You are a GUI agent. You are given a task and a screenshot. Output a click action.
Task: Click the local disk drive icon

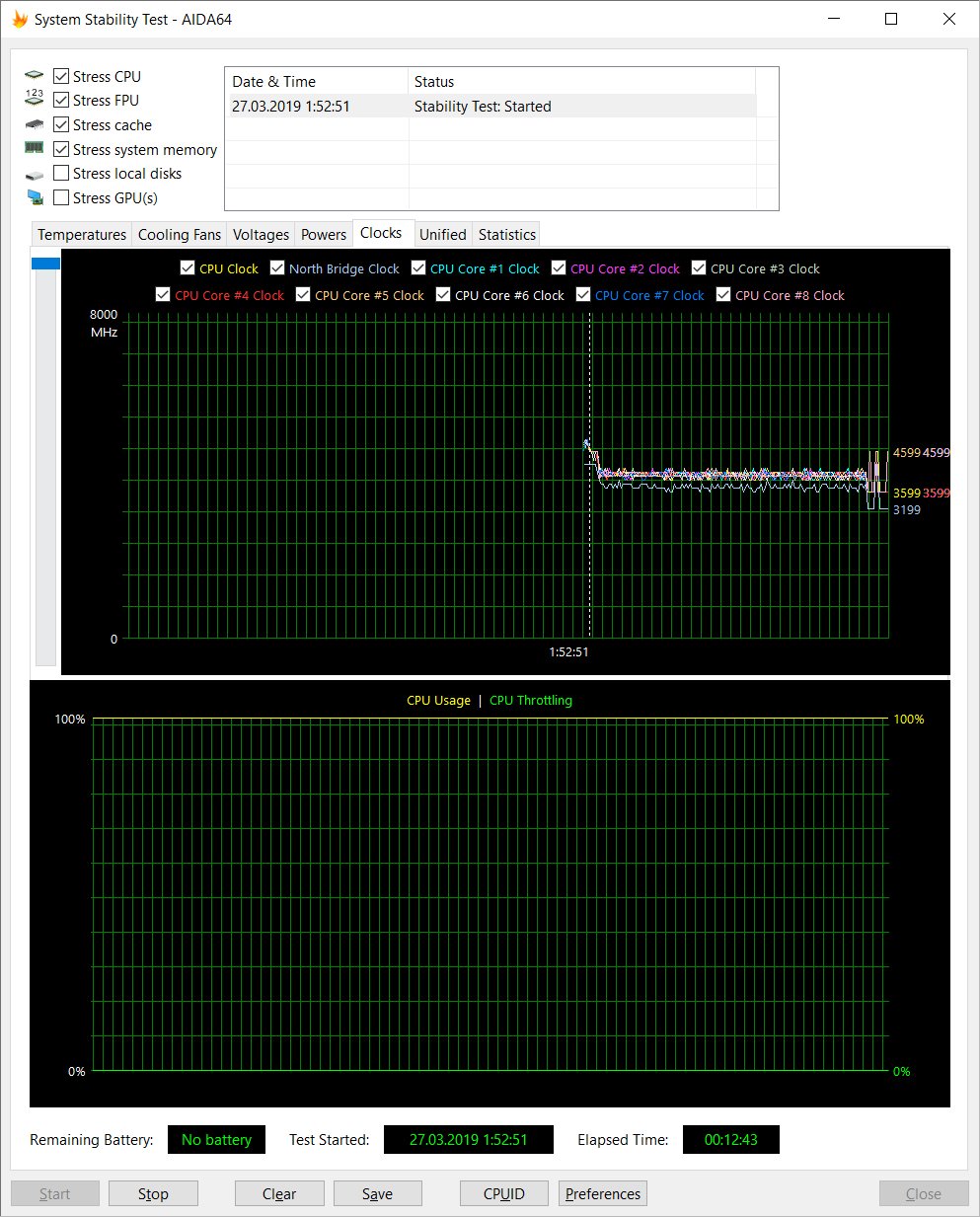point(35,175)
